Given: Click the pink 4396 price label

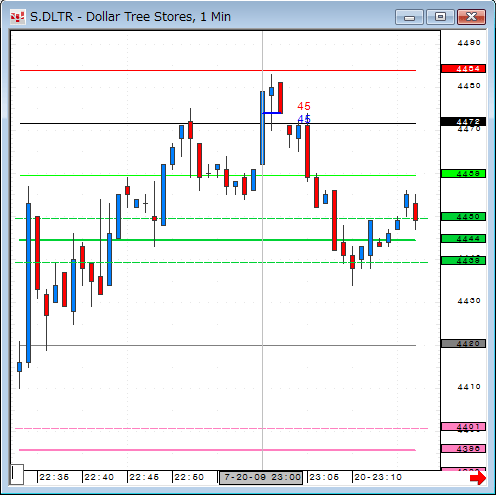Looking at the screenshot, I should [x=463, y=449].
